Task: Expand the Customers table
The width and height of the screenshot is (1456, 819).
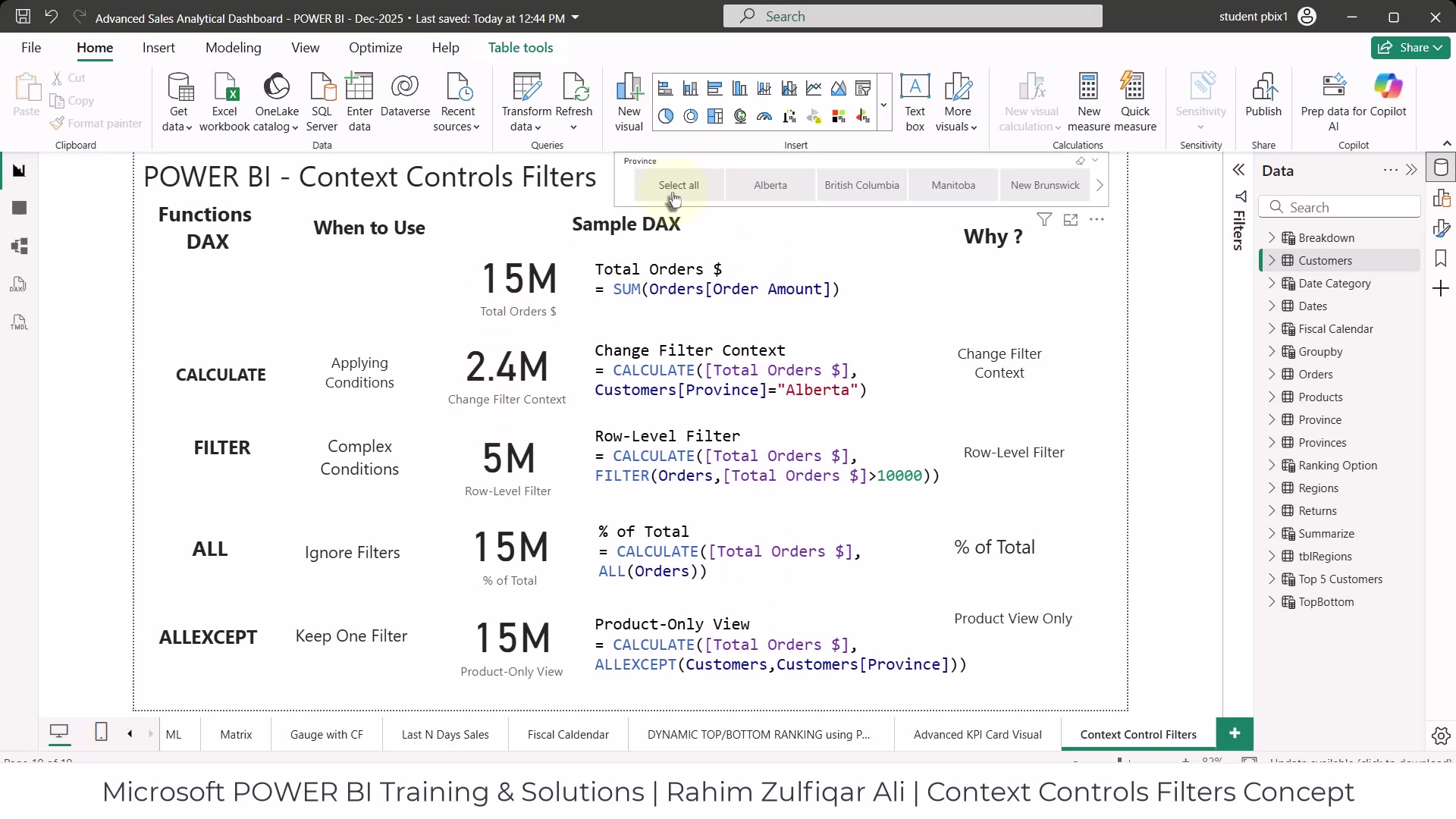Action: [1272, 260]
